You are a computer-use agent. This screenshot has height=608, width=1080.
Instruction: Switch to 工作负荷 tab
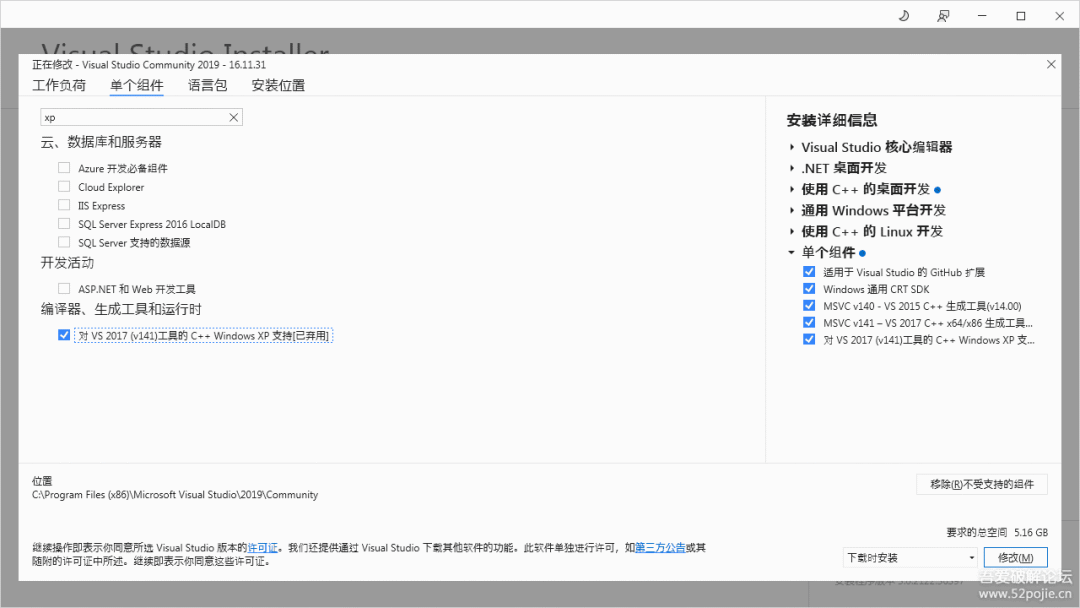click(x=59, y=85)
